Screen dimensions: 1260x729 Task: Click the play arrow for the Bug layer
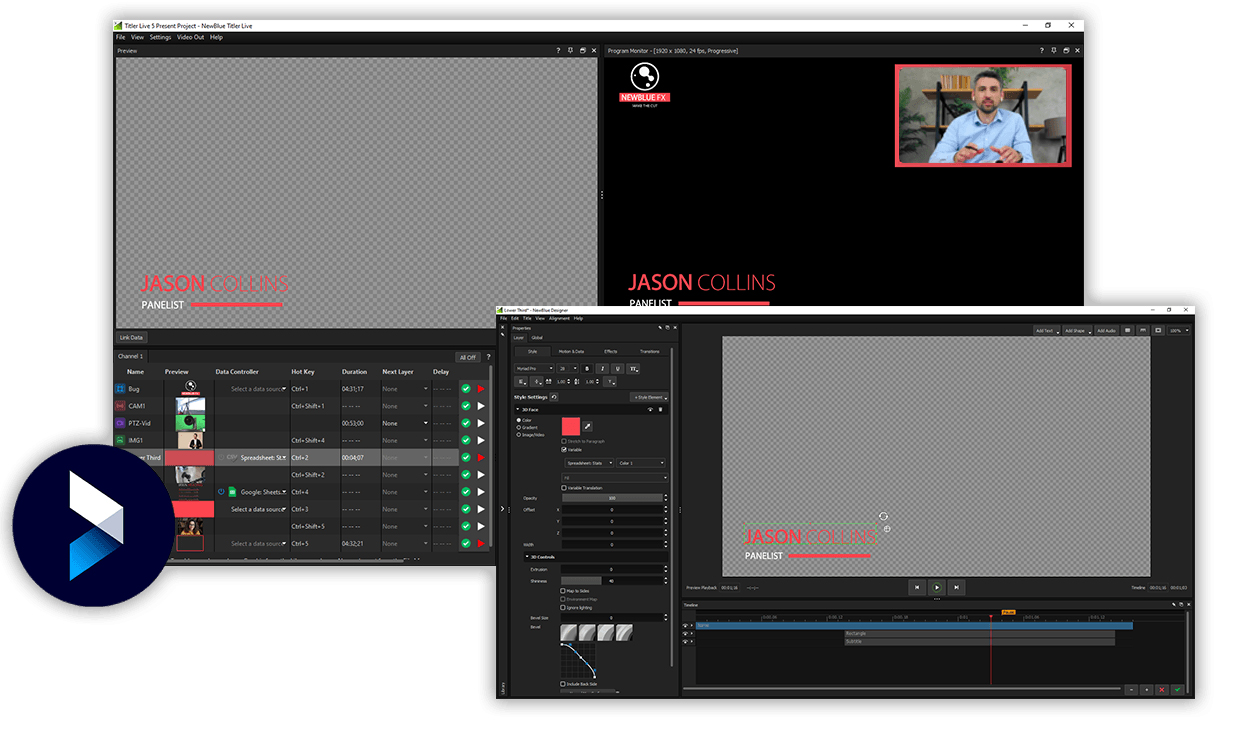(481, 389)
